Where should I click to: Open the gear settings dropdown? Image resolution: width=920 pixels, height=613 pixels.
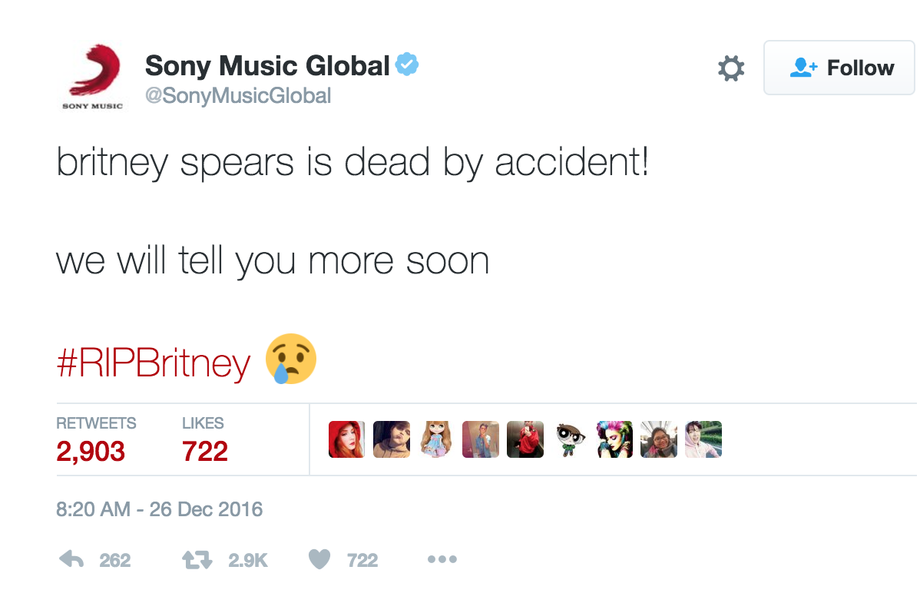click(x=731, y=68)
